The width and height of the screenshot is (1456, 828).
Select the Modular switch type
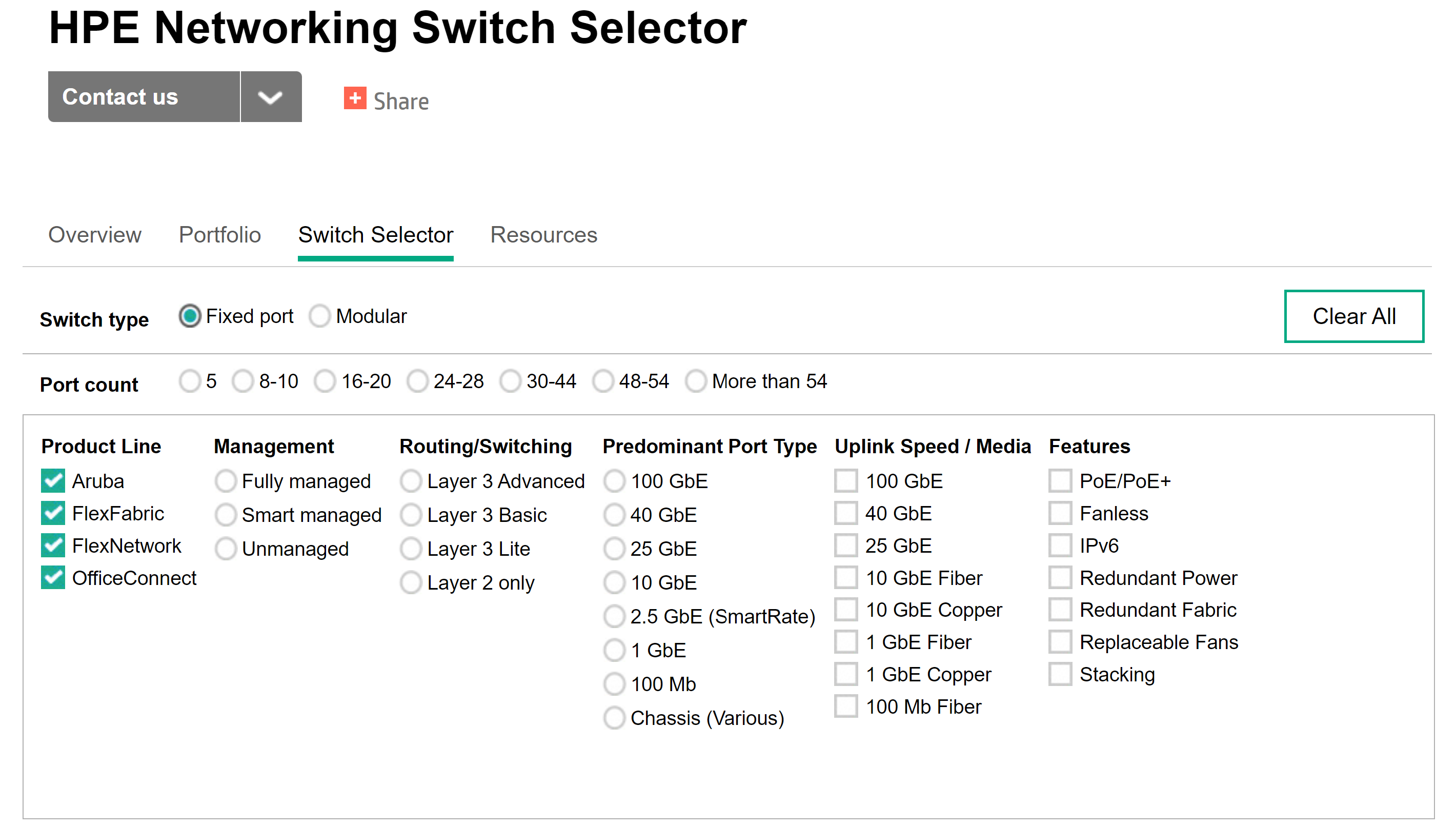pyautogui.click(x=319, y=316)
